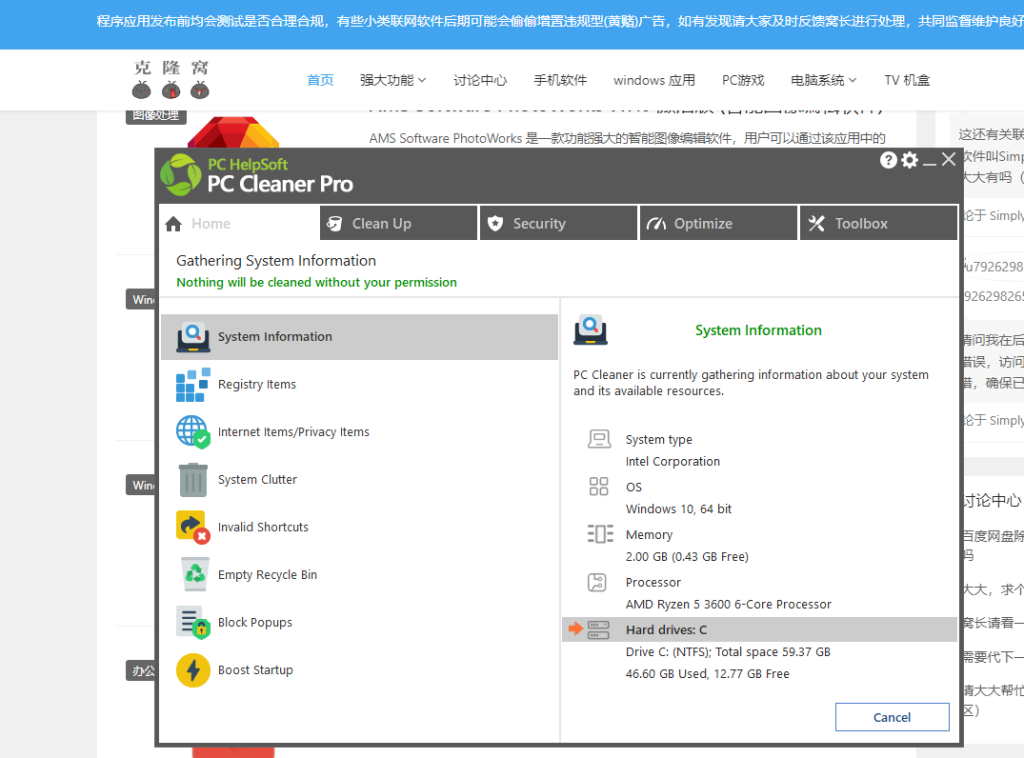Image resolution: width=1024 pixels, height=758 pixels.
Task: Open the settings gear in PC Cleaner
Action: tap(909, 160)
